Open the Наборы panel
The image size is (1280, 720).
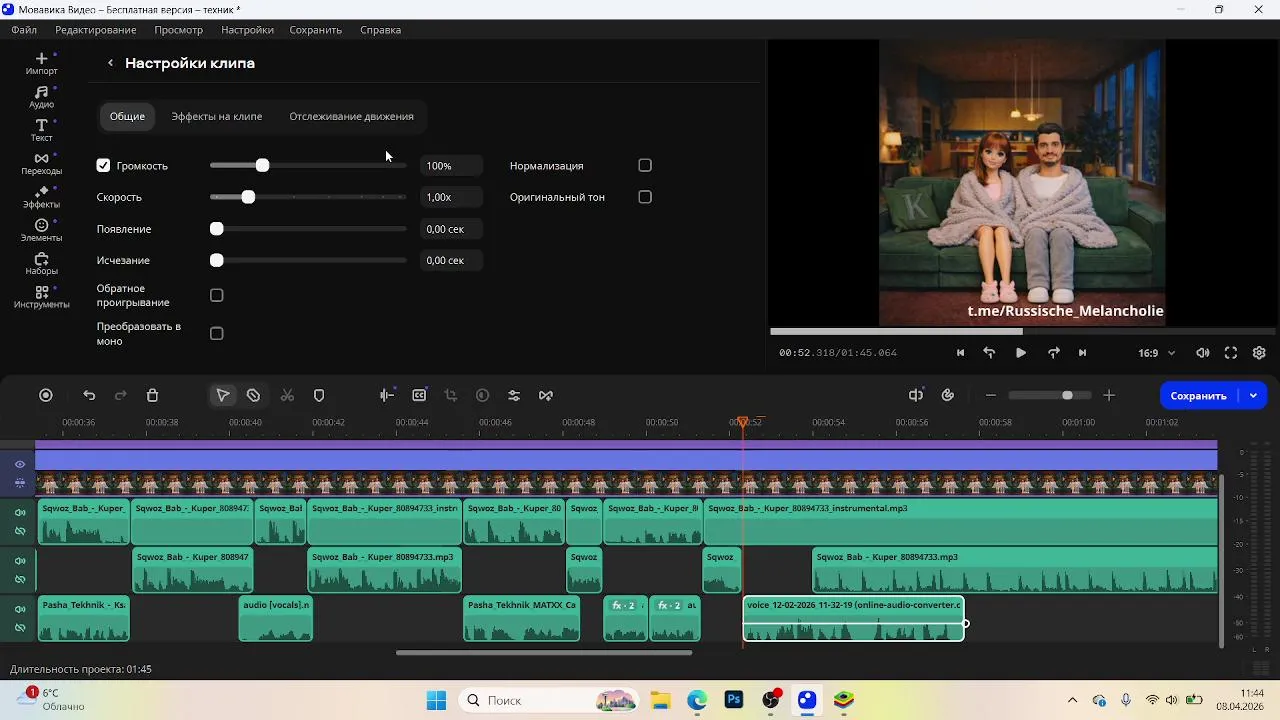41,263
